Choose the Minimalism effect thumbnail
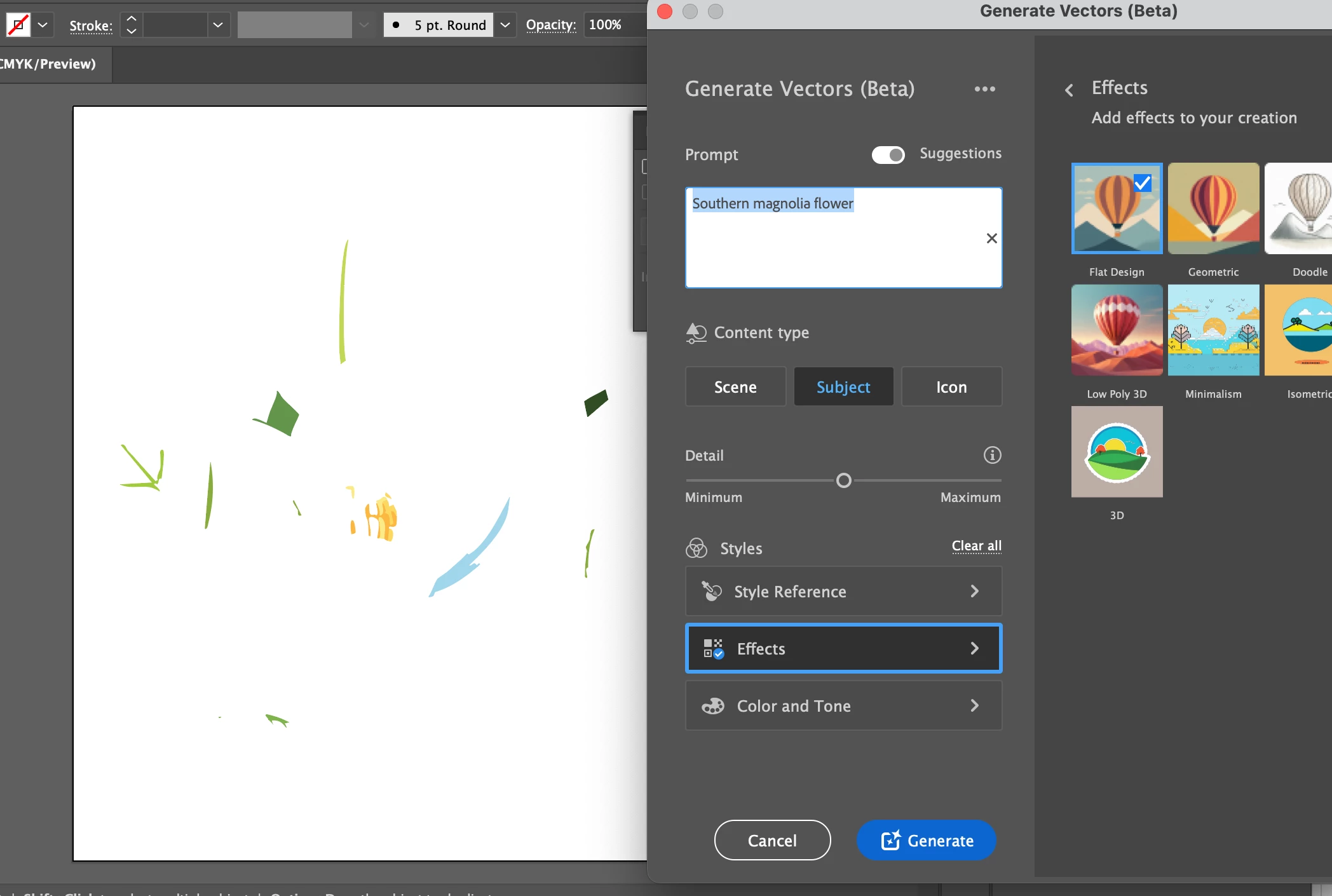The width and height of the screenshot is (1332, 896). point(1213,330)
